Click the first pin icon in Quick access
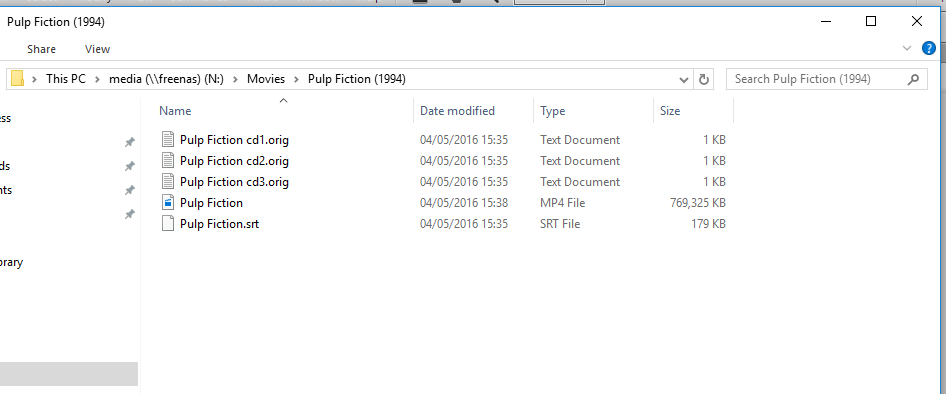Screen dimensions: 946x394 pos(129,142)
